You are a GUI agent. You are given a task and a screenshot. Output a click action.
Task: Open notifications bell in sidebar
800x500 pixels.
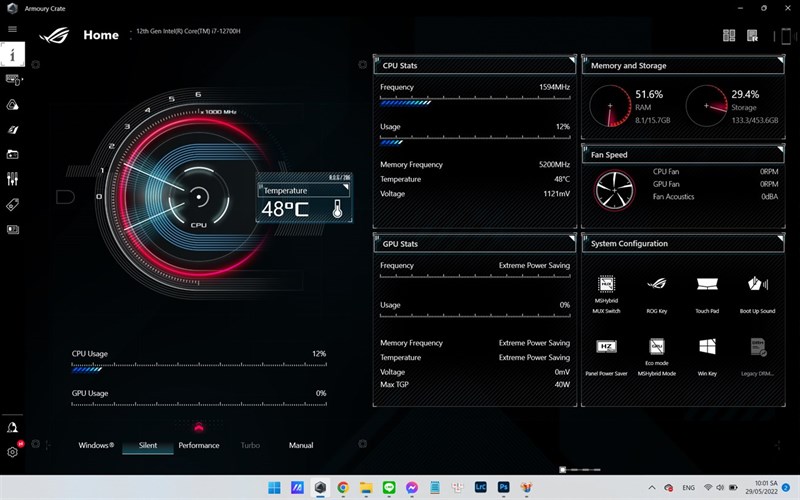[13, 428]
